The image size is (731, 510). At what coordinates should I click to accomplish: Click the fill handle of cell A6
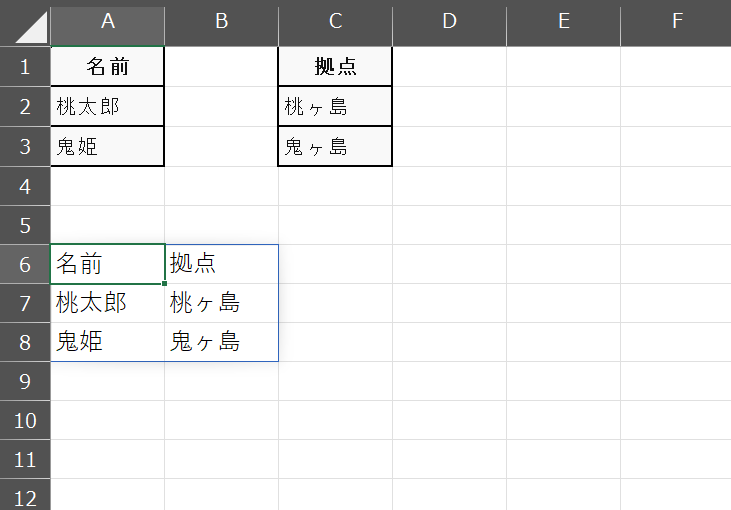pos(165,283)
